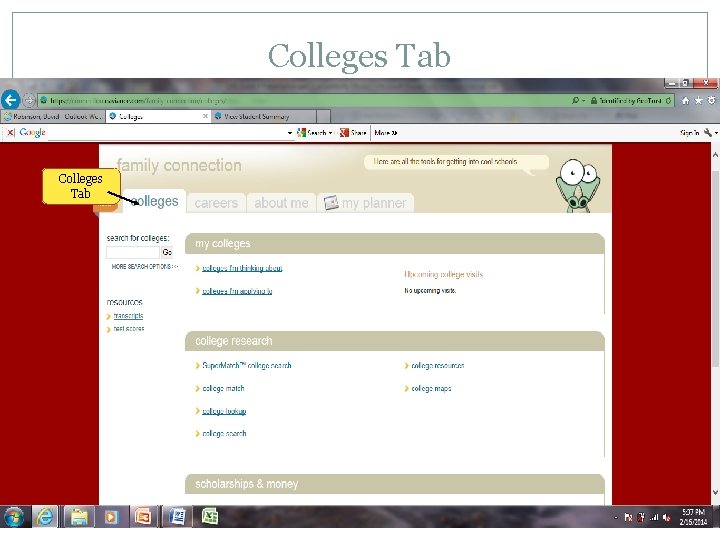Viewport: 720px width, 540px height.
Task: Open the browser Home icon
Action: [686, 100]
